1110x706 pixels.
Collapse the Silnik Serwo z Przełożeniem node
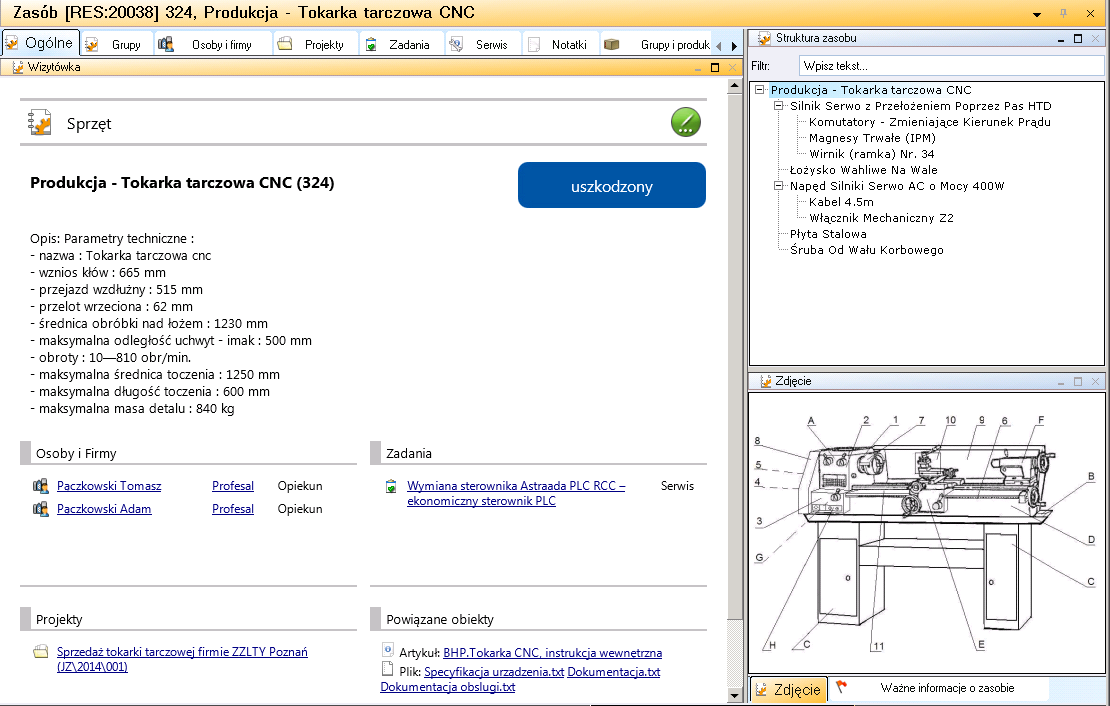[778, 106]
